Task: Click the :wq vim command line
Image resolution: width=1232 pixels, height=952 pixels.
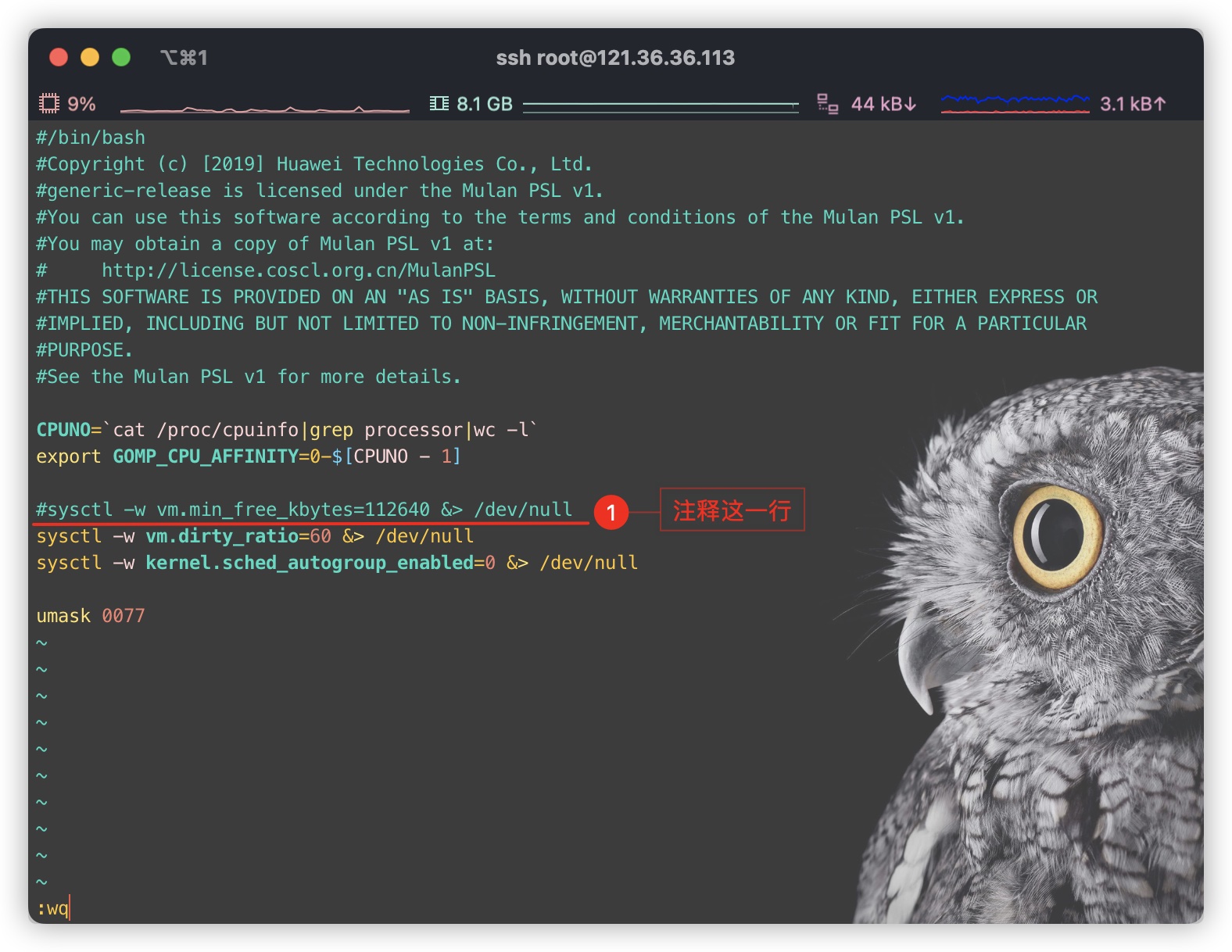Action: tap(53, 908)
